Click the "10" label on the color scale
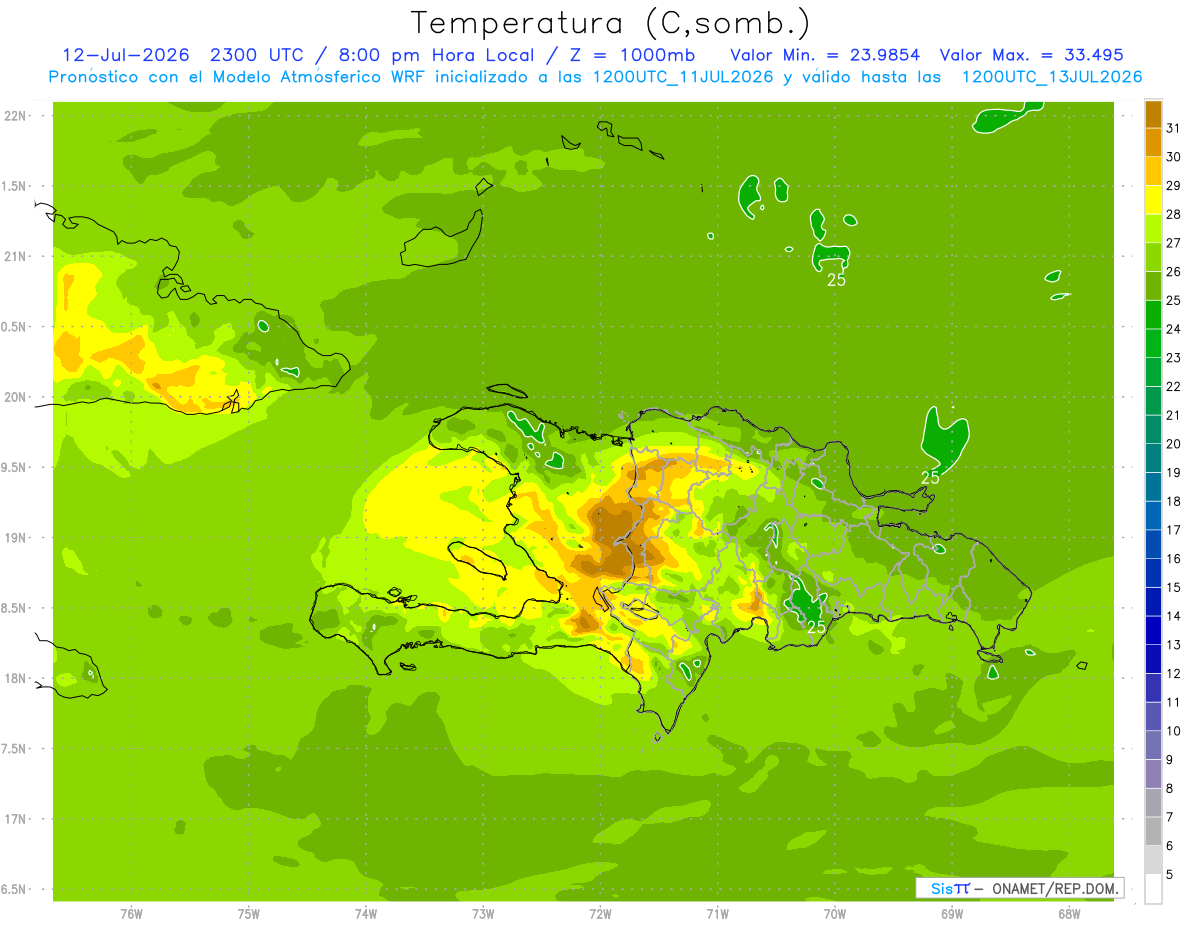 point(1174,731)
